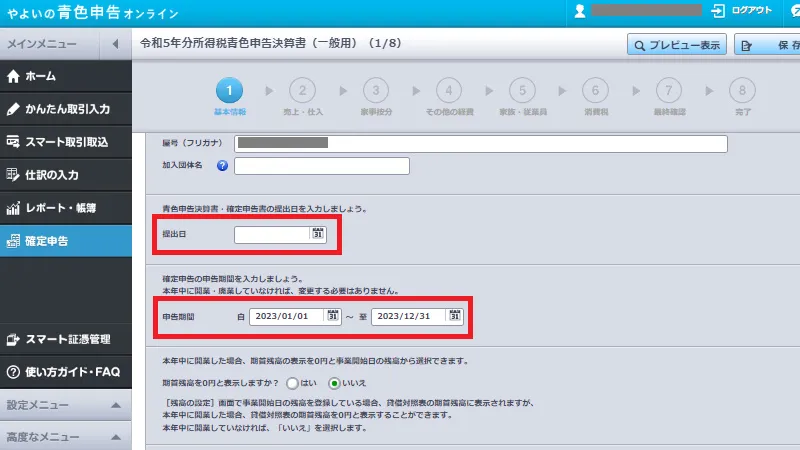Viewport: 800px width, 450px height.
Task: Select 確定申告 in the sidebar
Action: tap(66, 241)
